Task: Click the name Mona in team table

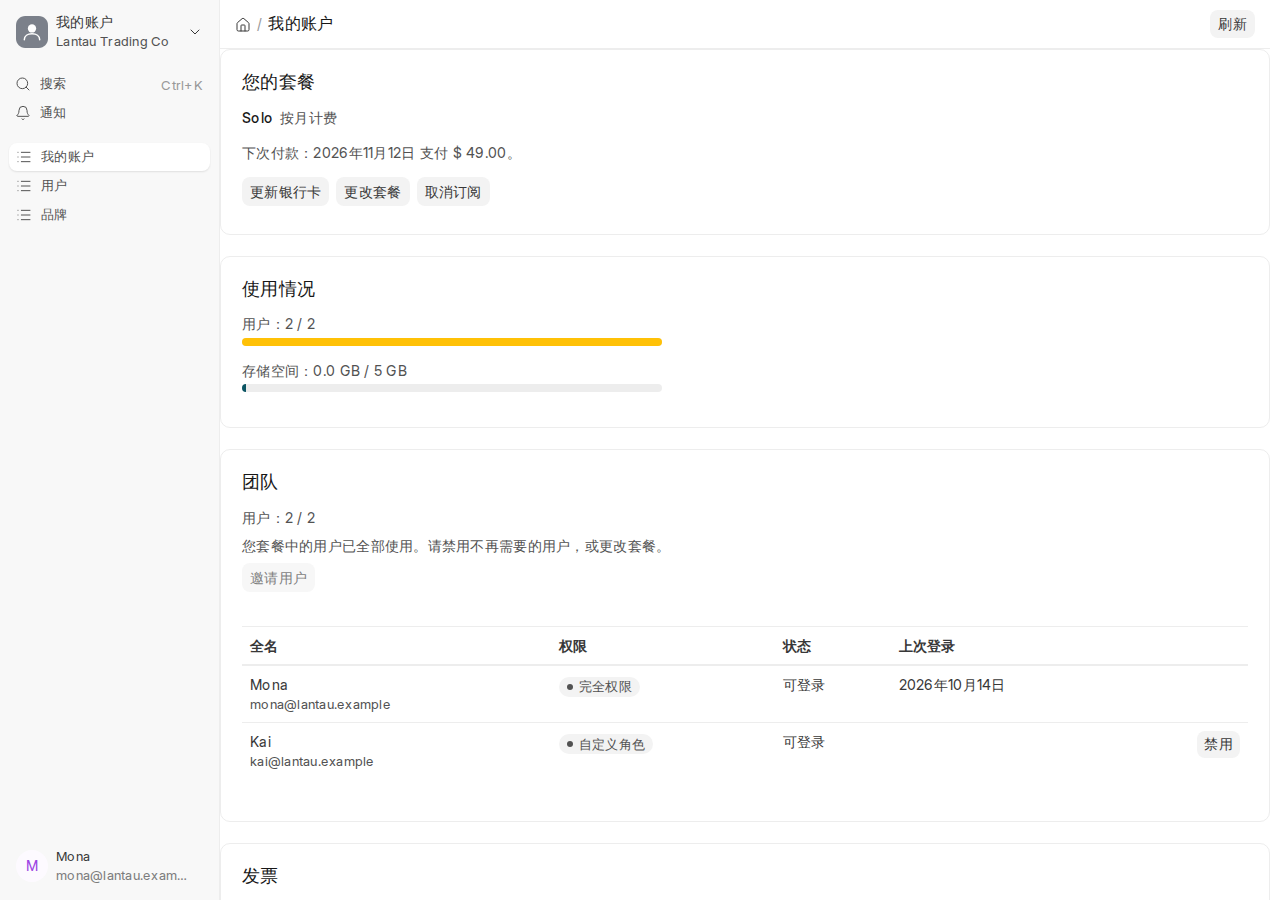Action: (269, 685)
